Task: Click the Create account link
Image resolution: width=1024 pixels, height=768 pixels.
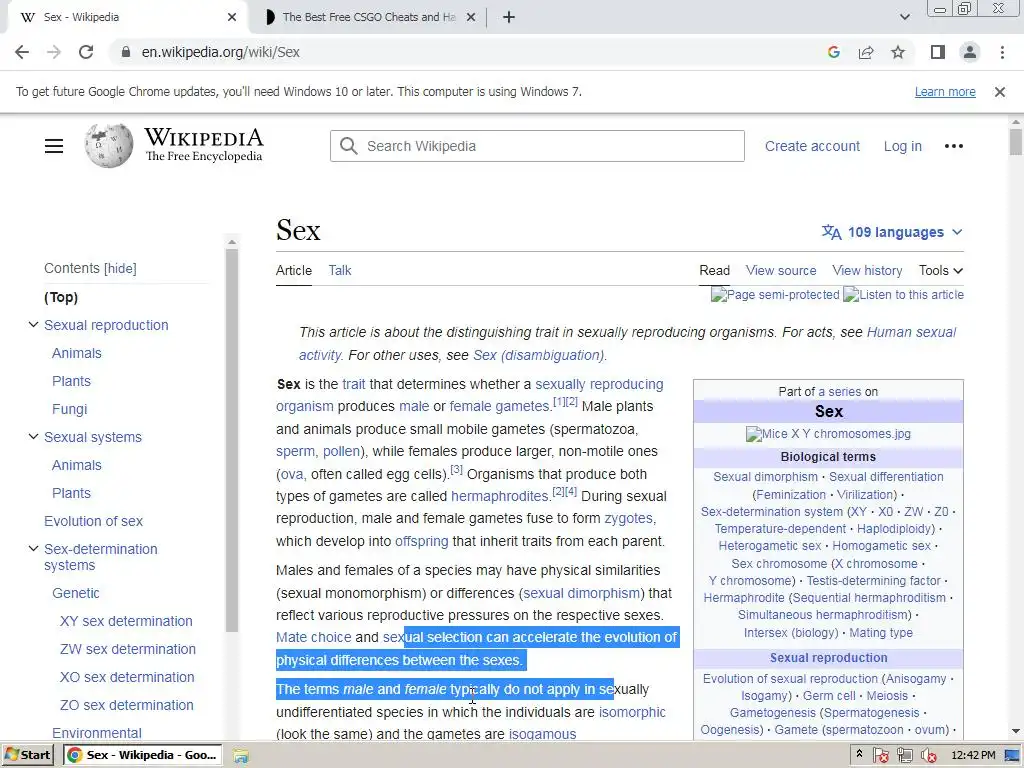Action: (x=812, y=146)
